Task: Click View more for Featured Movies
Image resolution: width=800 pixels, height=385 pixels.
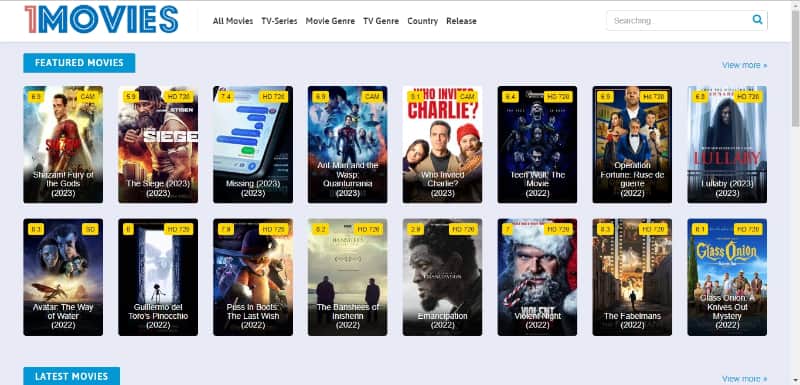Action: point(744,65)
